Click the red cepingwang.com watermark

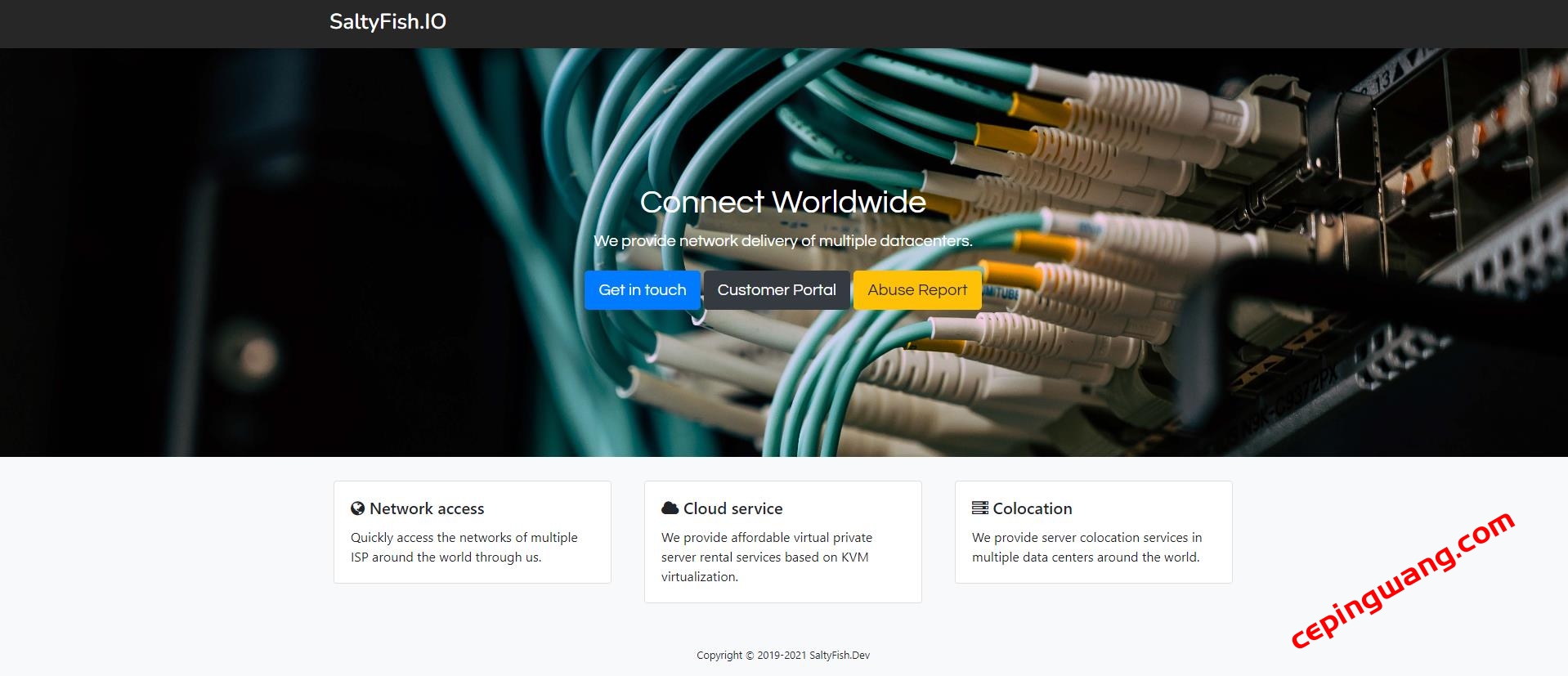1402,579
